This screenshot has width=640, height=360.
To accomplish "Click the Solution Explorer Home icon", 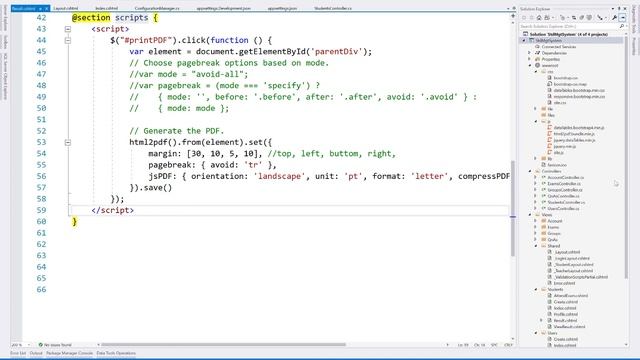I will [539, 18].
